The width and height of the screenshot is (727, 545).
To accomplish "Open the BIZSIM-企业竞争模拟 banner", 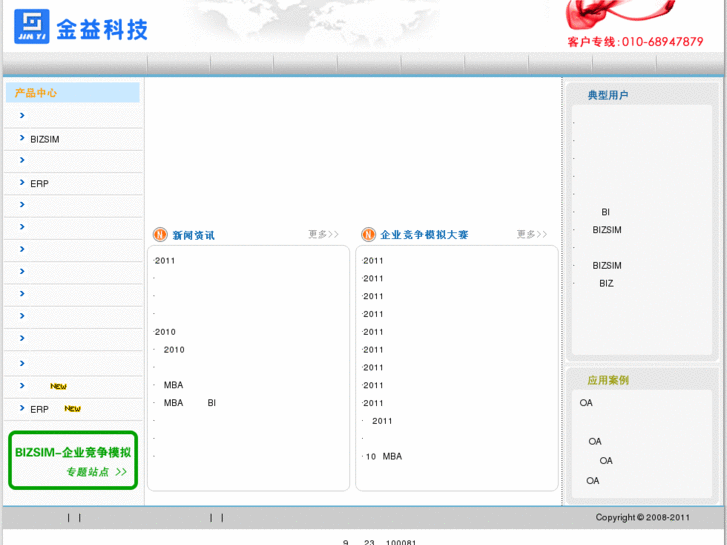I will pyautogui.click(x=73, y=460).
